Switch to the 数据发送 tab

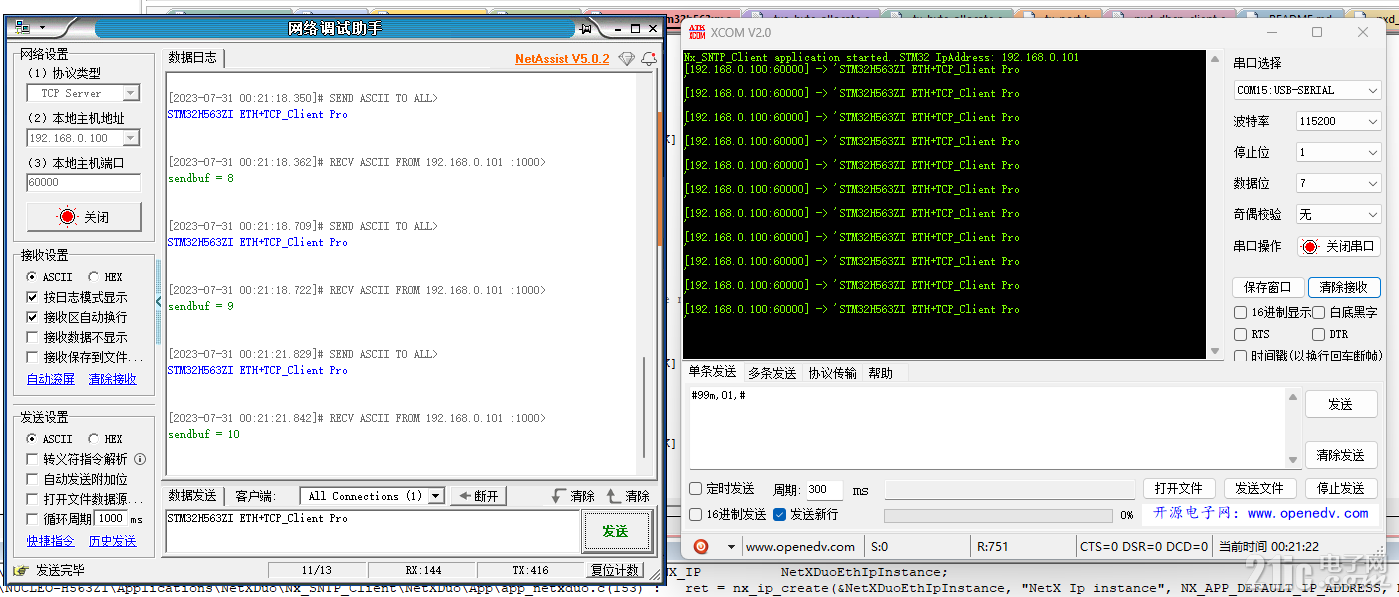[x=192, y=495]
